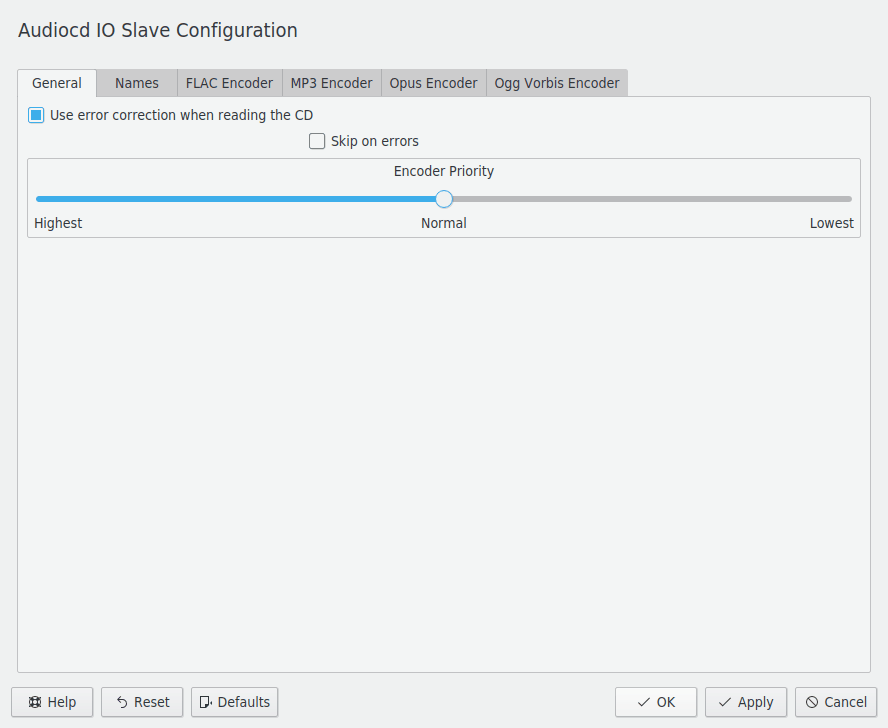Open the FLAC Encoder tab
This screenshot has height=728, width=888.
tap(229, 83)
